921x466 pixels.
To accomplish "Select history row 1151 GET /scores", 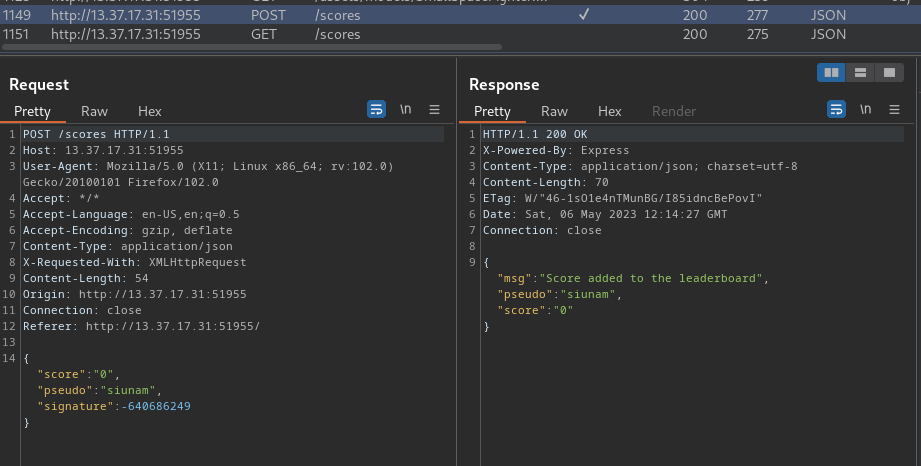I will pos(460,34).
